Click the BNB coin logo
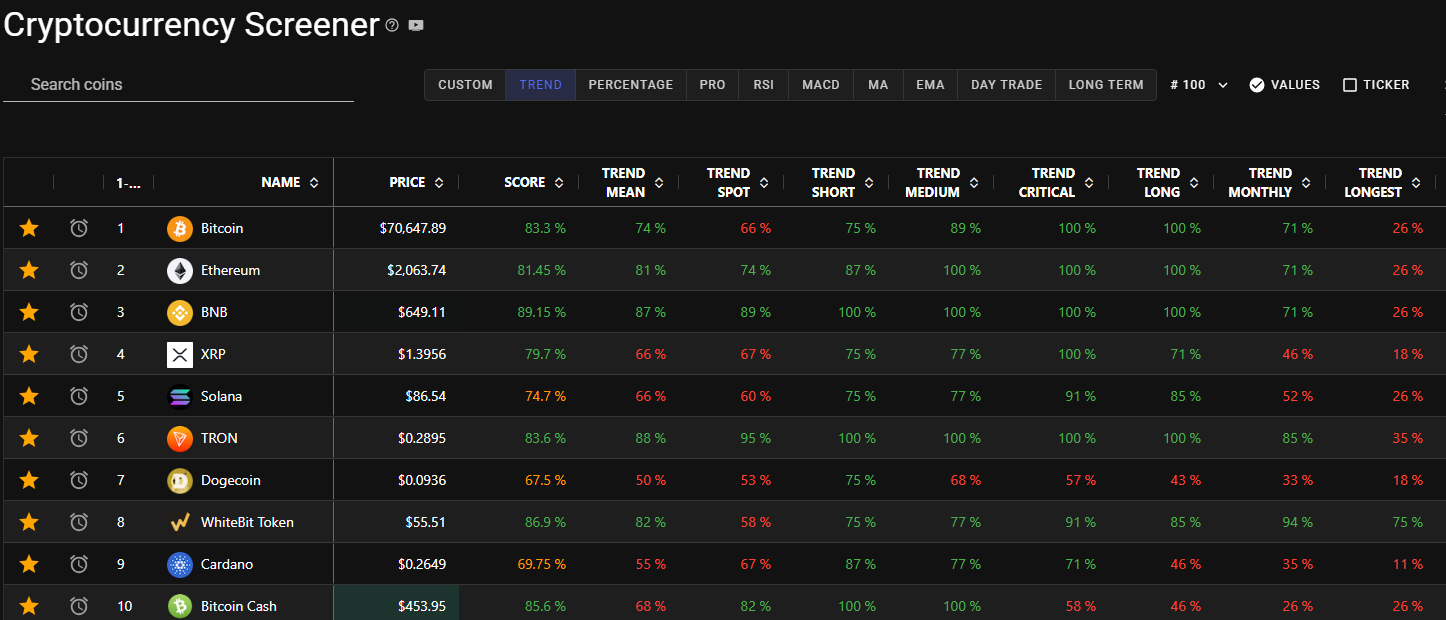The width and height of the screenshot is (1446, 620). pyautogui.click(x=179, y=312)
